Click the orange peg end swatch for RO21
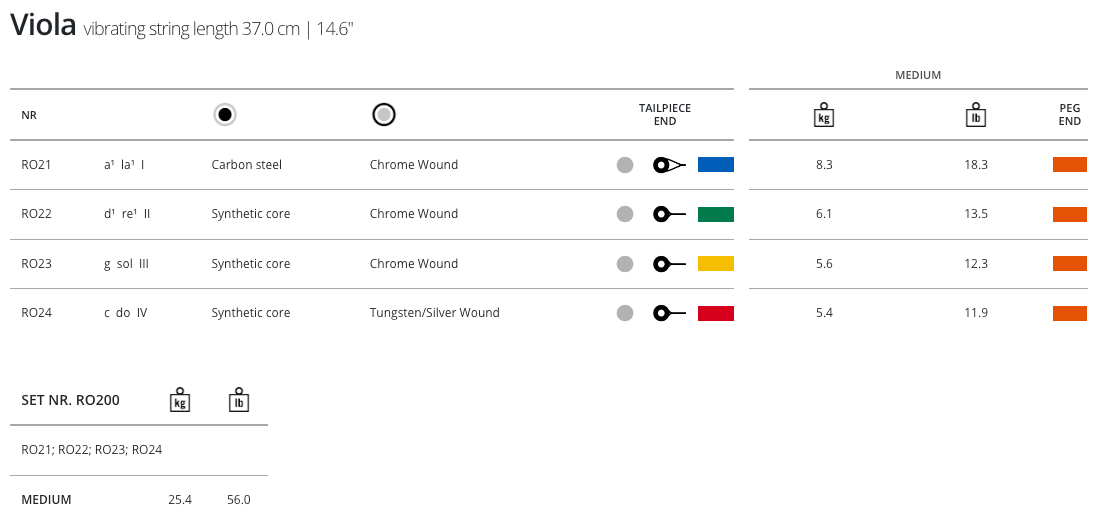This screenshot has height=517, width=1098. (x=1069, y=165)
